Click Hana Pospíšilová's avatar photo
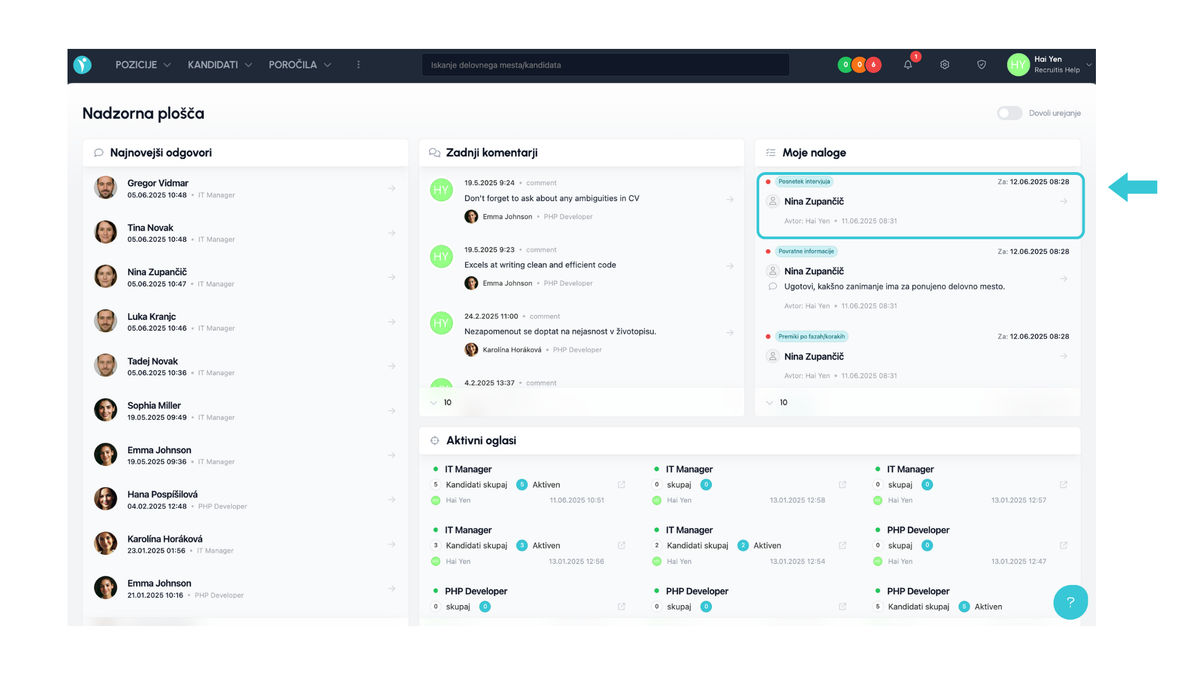Viewport: 1200px width, 675px height. coord(105,499)
